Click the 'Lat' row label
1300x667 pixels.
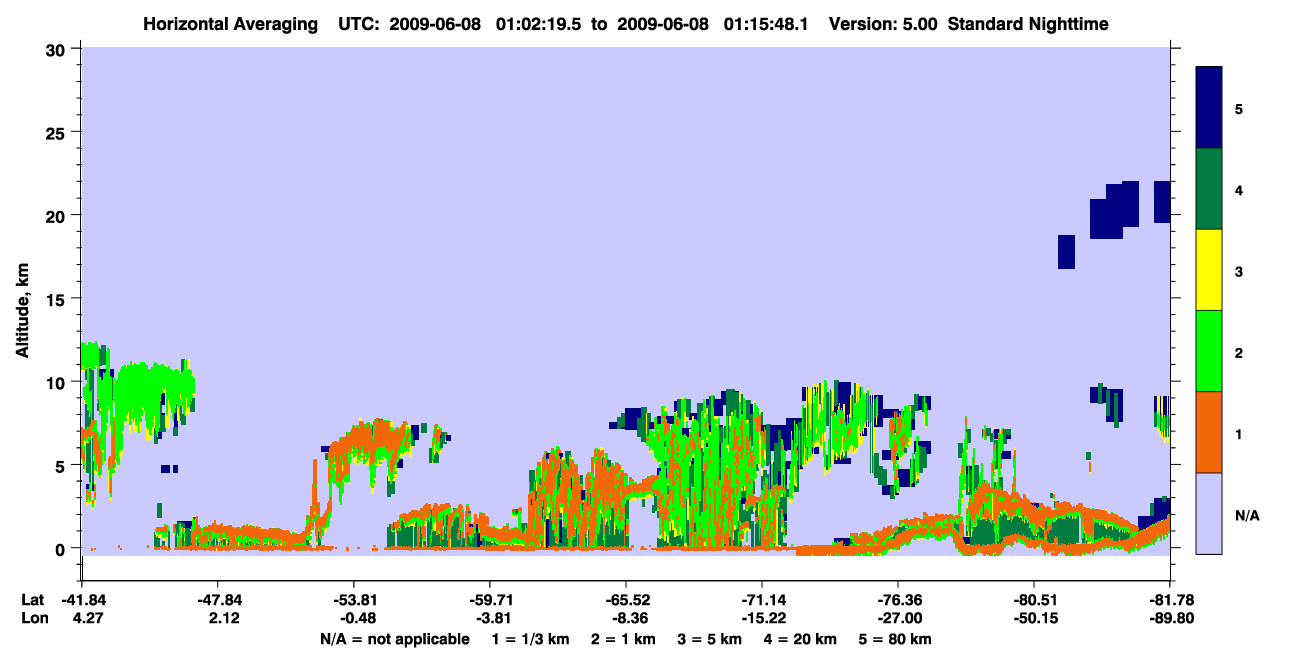point(33,600)
